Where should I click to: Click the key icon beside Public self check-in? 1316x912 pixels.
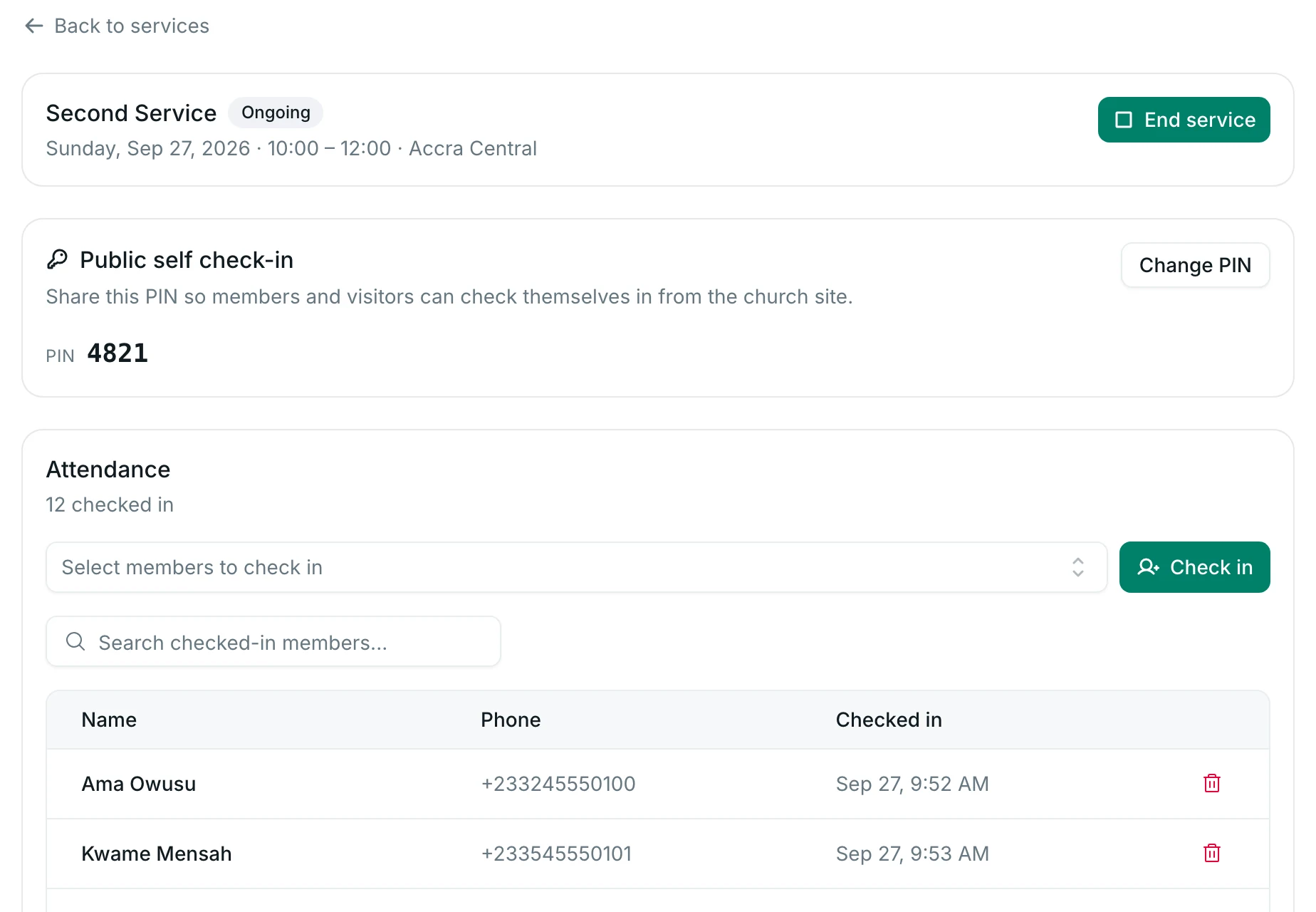57,259
